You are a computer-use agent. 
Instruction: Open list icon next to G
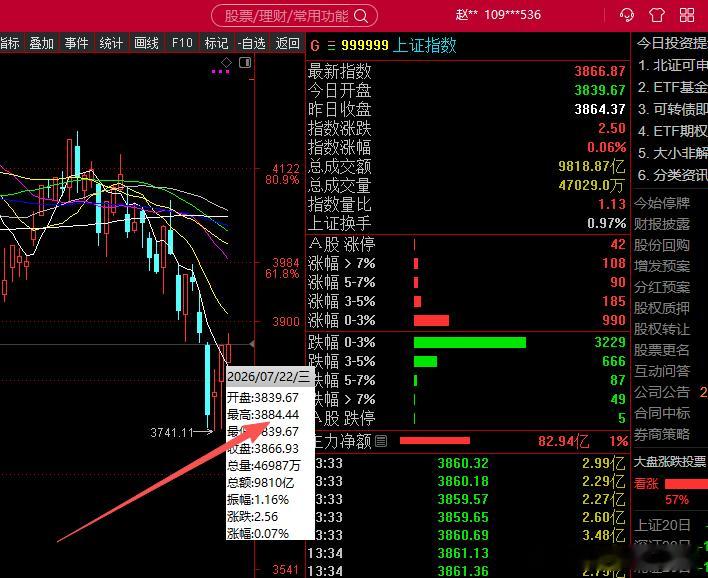pos(331,46)
